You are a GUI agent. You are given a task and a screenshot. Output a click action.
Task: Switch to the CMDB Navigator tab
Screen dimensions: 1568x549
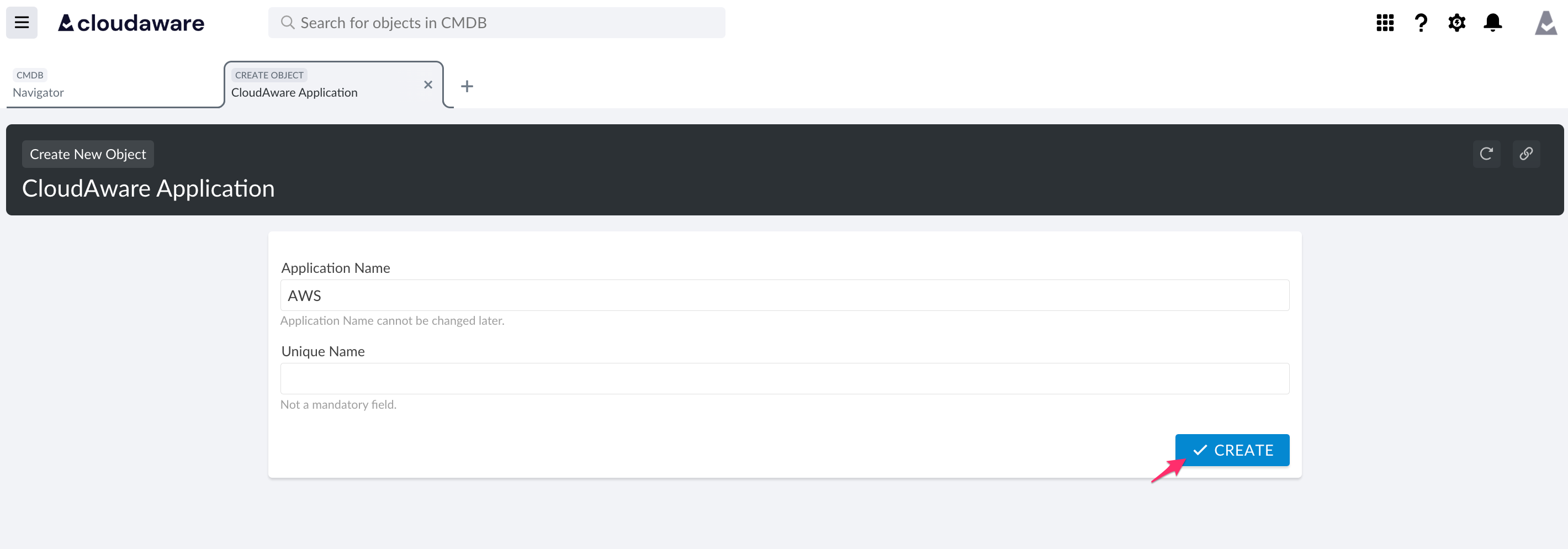[x=113, y=85]
